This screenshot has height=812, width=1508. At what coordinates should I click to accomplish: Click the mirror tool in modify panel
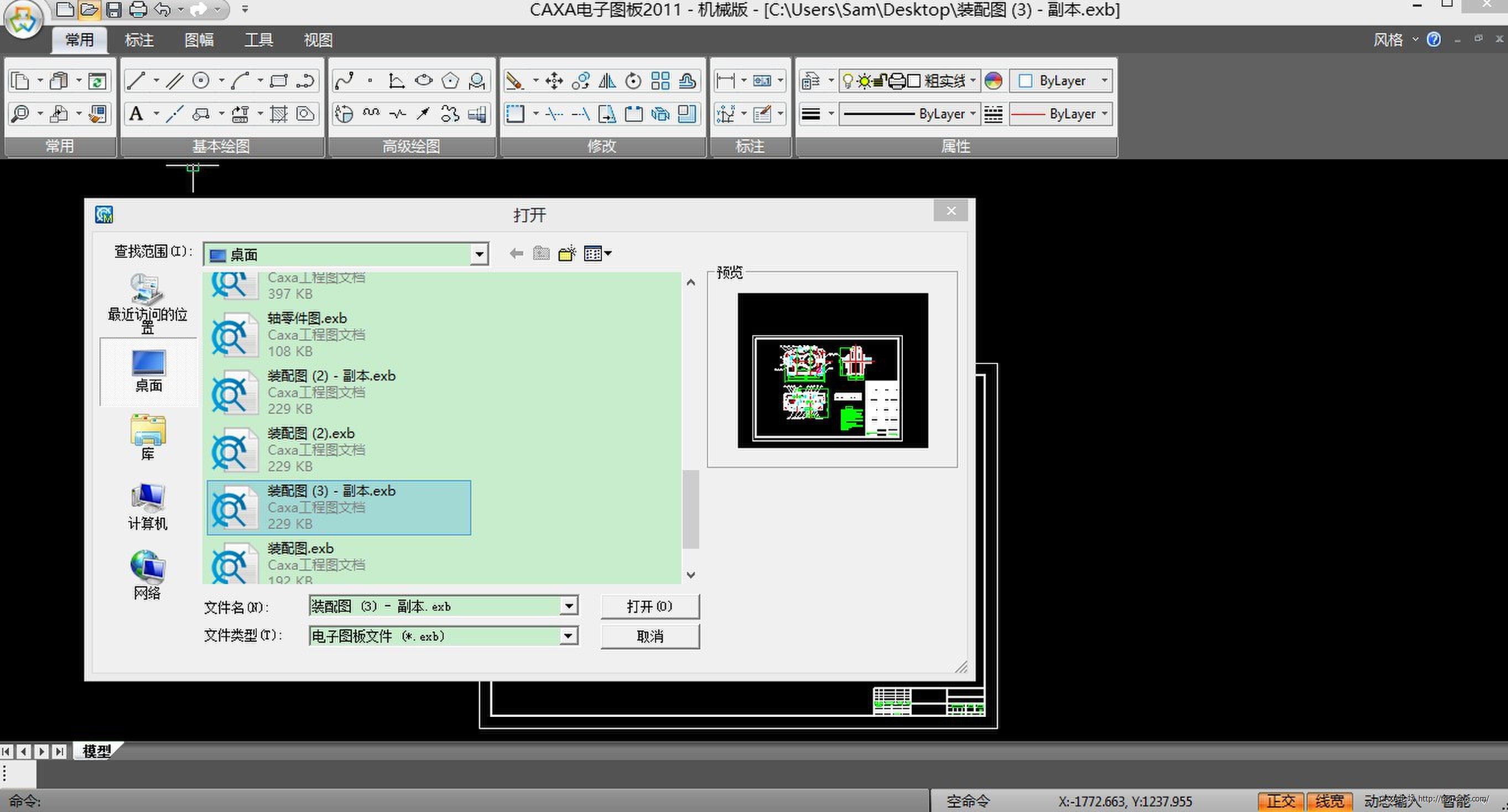pos(607,80)
